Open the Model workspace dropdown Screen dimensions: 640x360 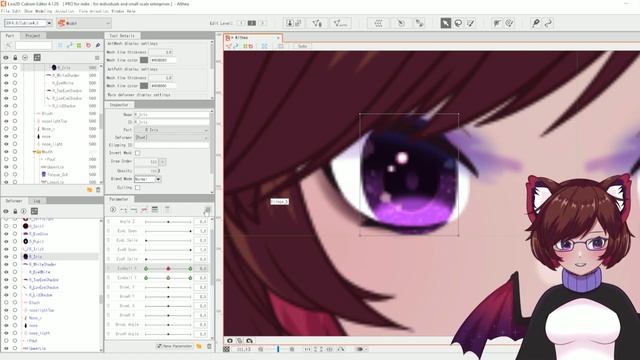[84, 23]
